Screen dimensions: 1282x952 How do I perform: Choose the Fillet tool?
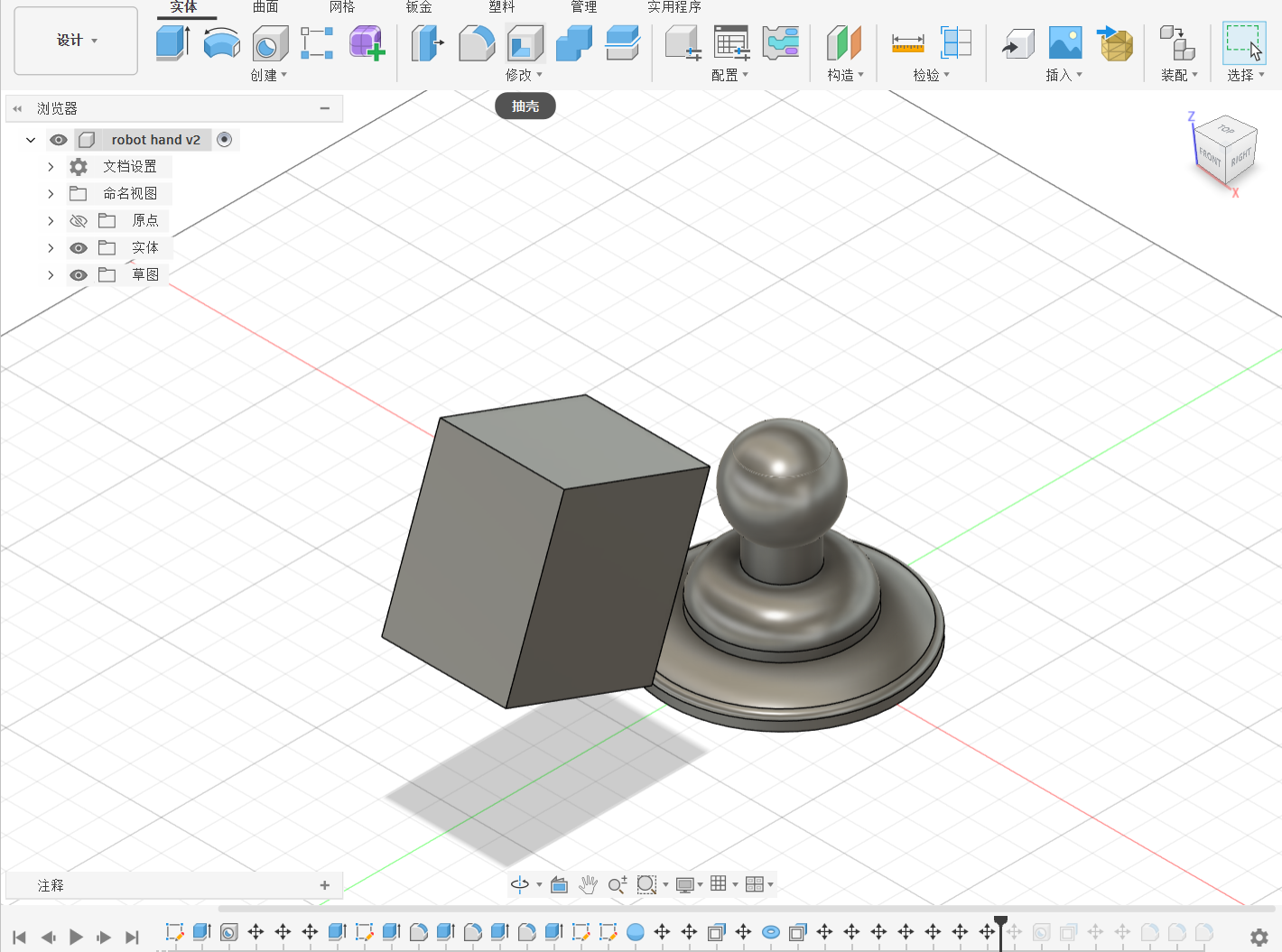477,42
